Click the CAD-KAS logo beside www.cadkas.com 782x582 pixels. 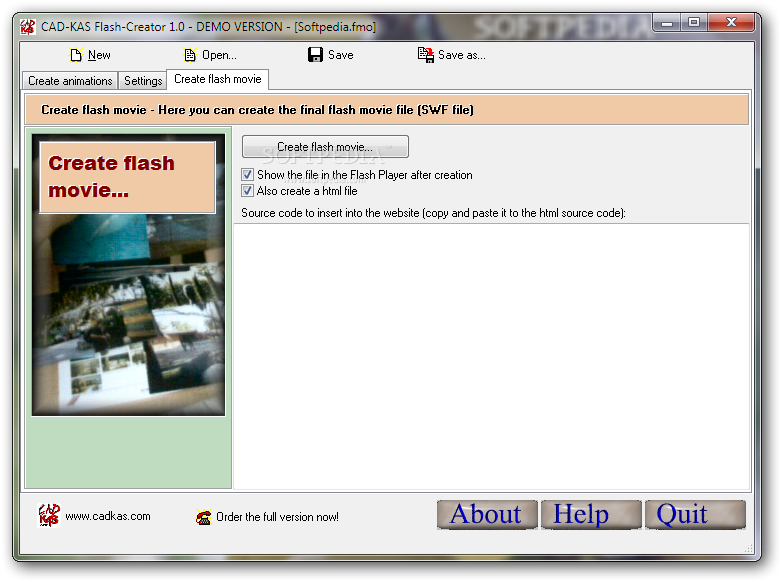point(49,516)
